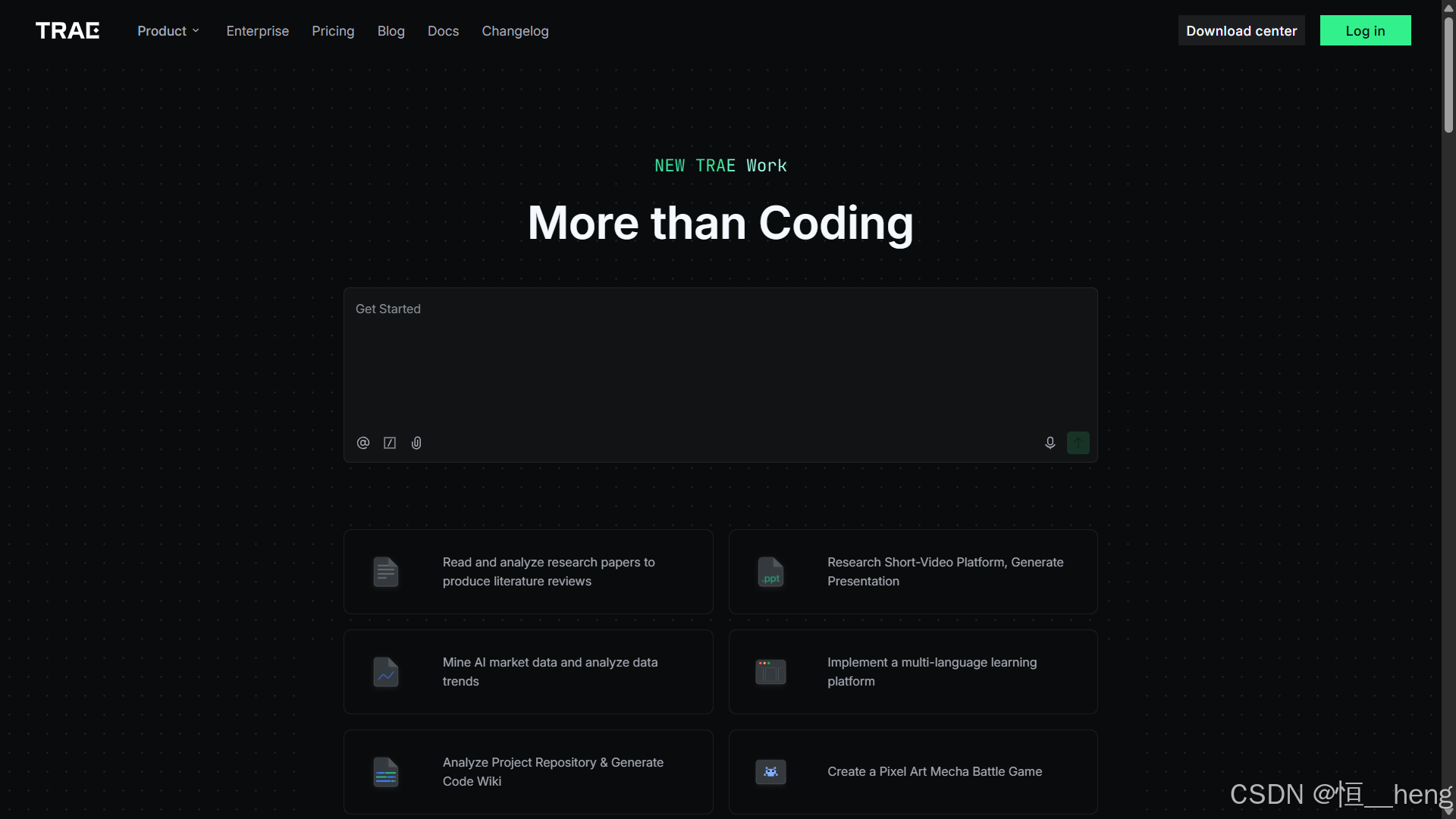The image size is (1456, 819).
Task: Start voice input with microphone icon
Action: pyautogui.click(x=1050, y=443)
